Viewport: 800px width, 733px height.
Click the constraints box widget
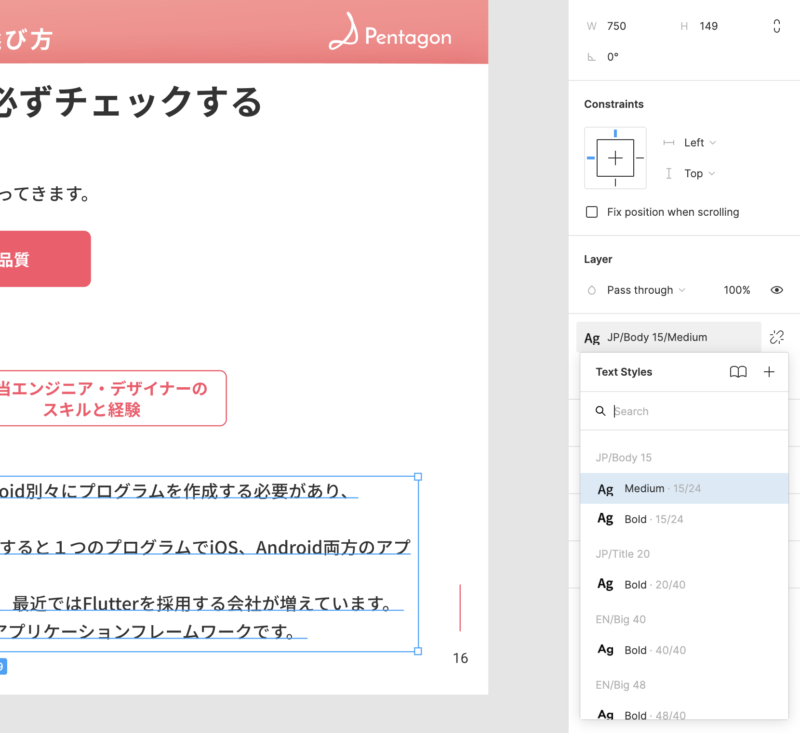click(x=615, y=158)
